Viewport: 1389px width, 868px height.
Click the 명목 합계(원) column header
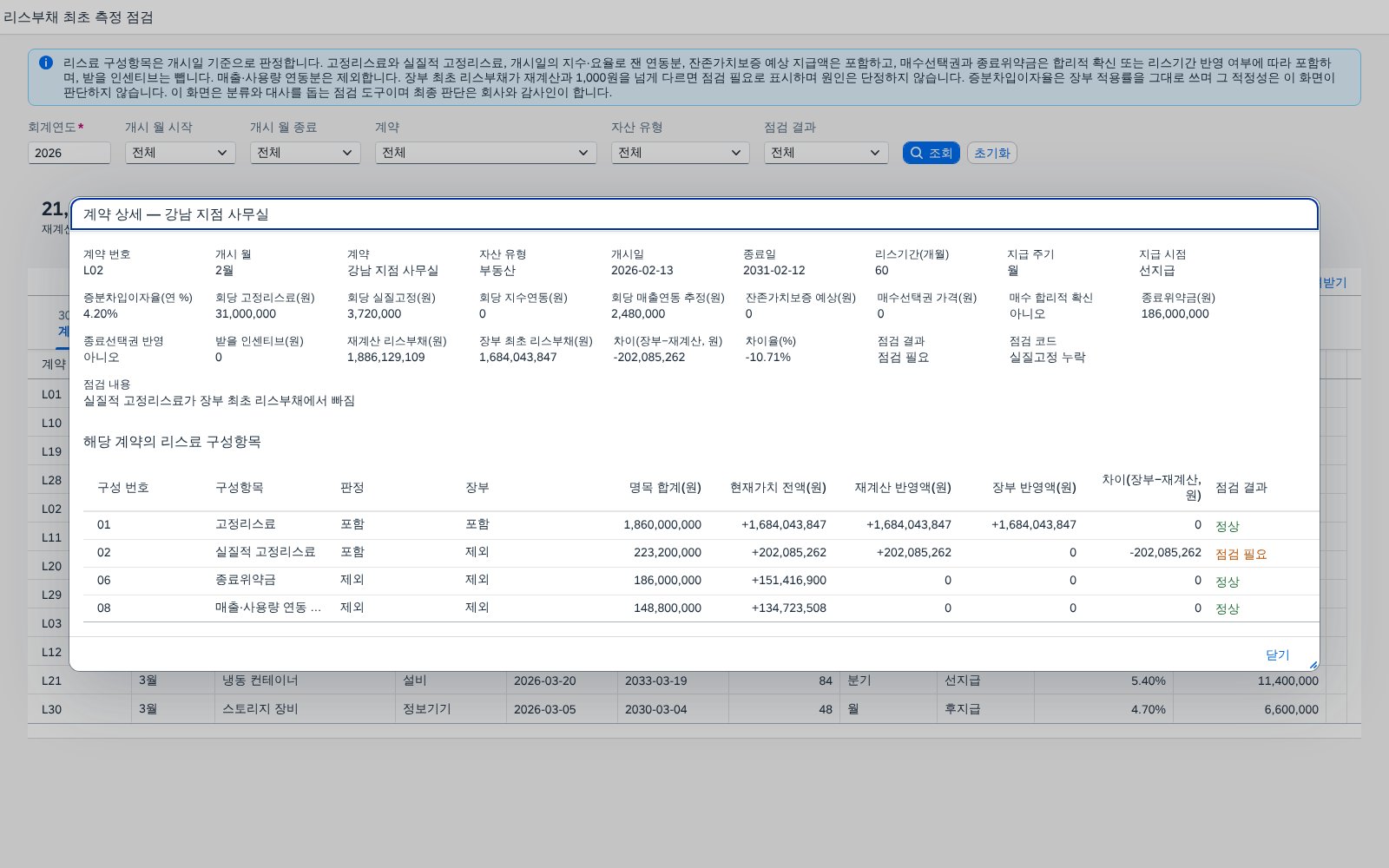click(665, 488)
